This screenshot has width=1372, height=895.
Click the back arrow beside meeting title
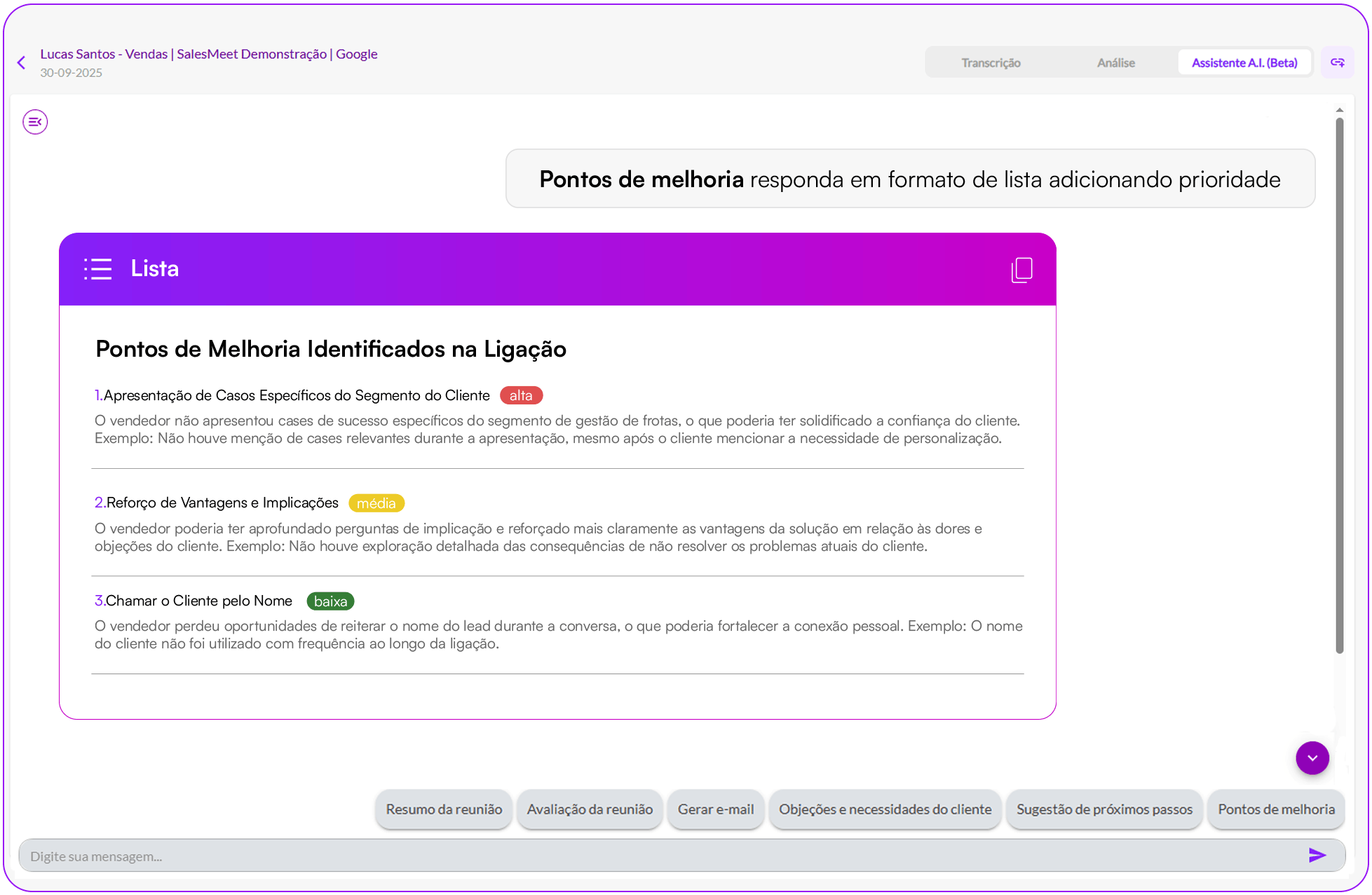click(x=22, y=63)
